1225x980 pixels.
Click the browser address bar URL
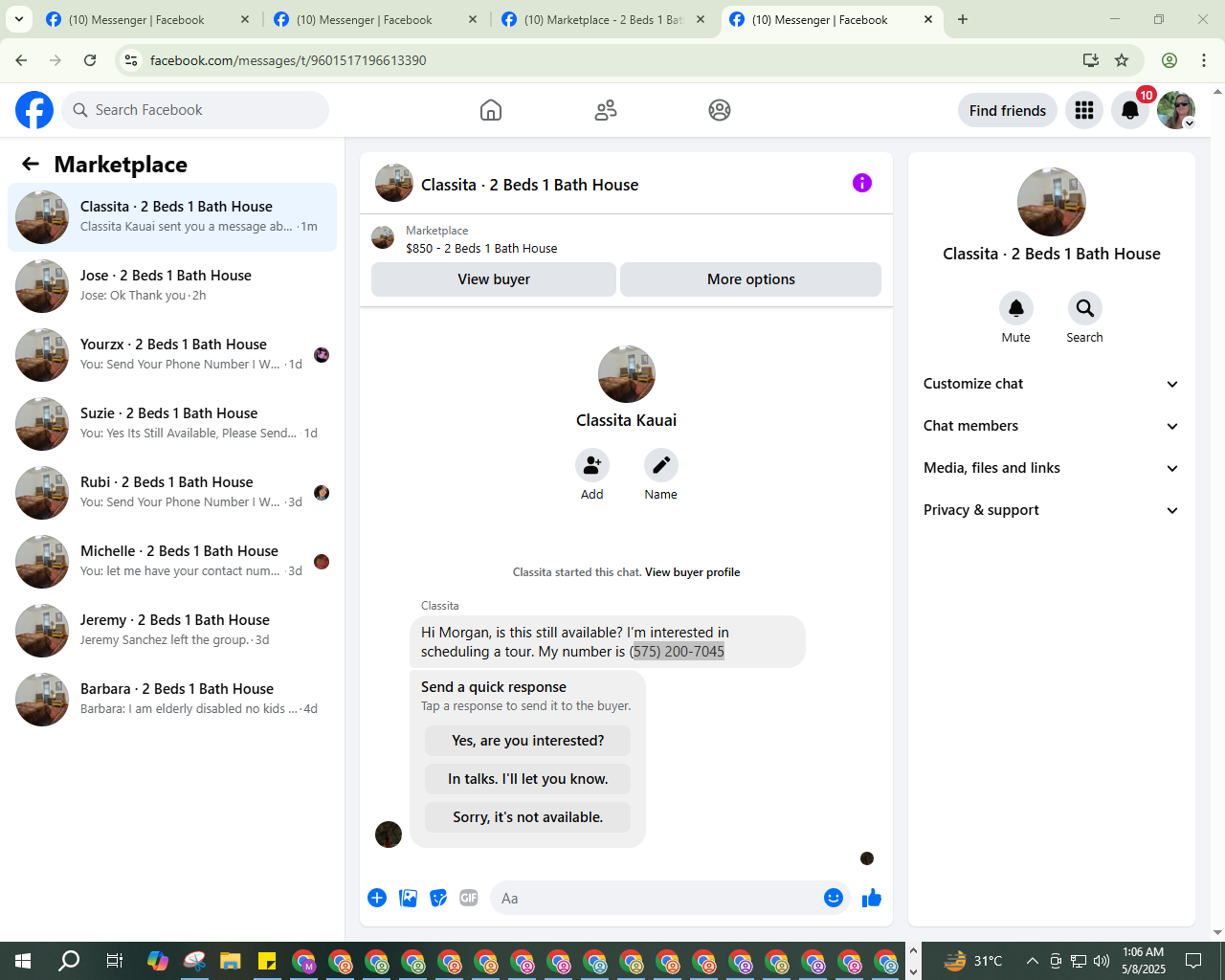pos(288,60)
